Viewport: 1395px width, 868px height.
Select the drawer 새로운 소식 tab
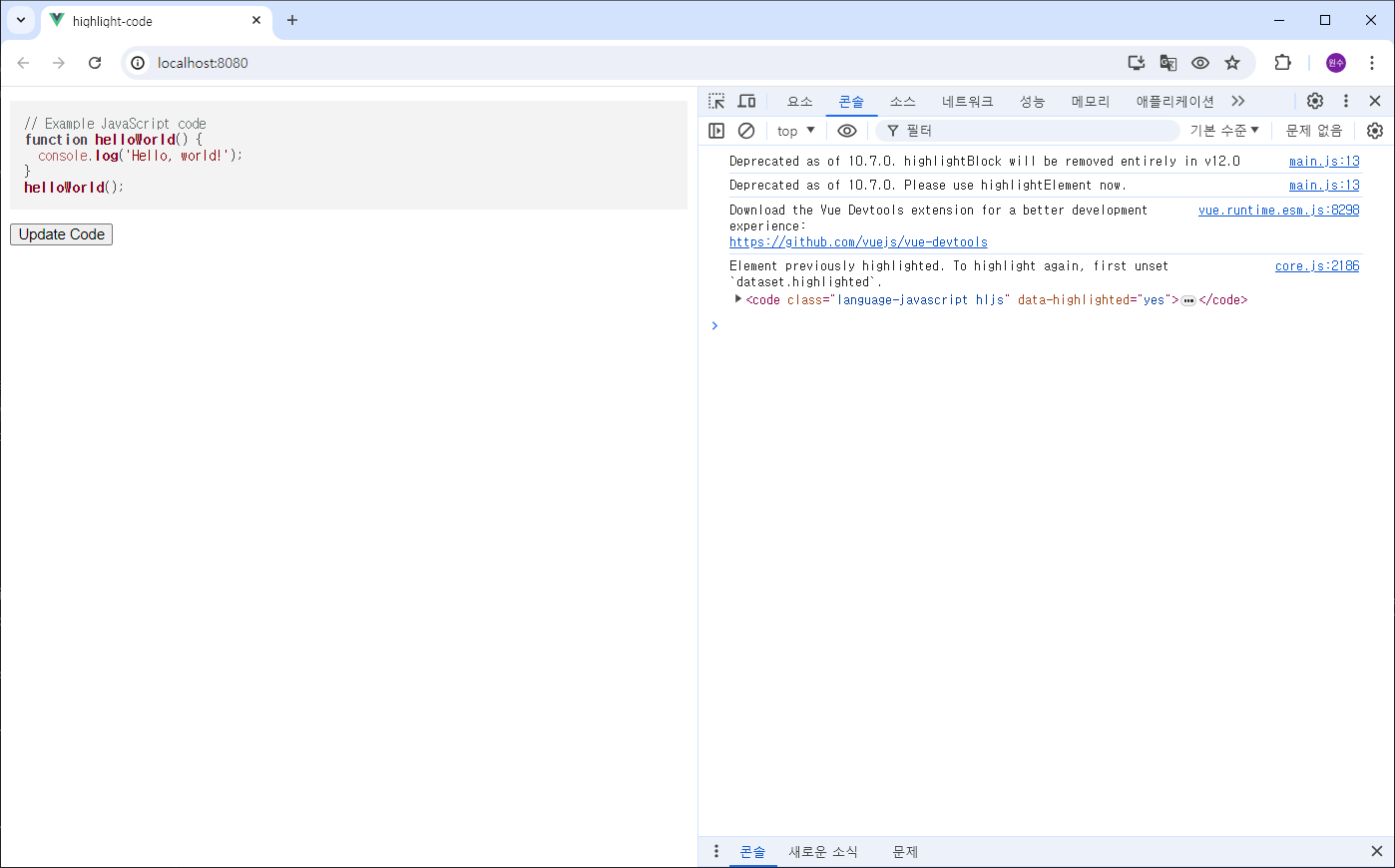[x=823, y=851]
